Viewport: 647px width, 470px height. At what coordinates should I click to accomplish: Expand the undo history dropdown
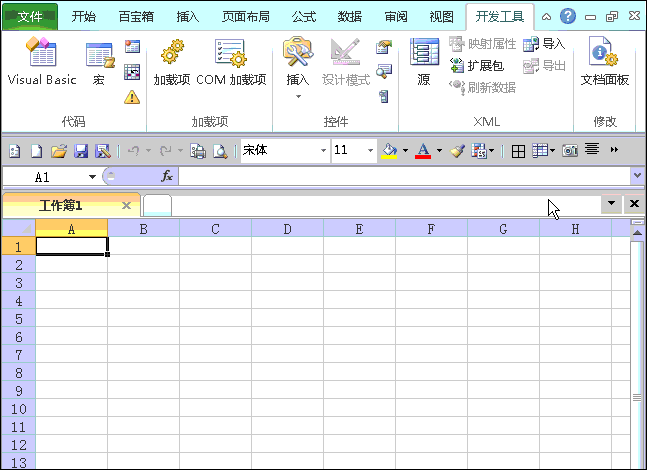(148, 151)
